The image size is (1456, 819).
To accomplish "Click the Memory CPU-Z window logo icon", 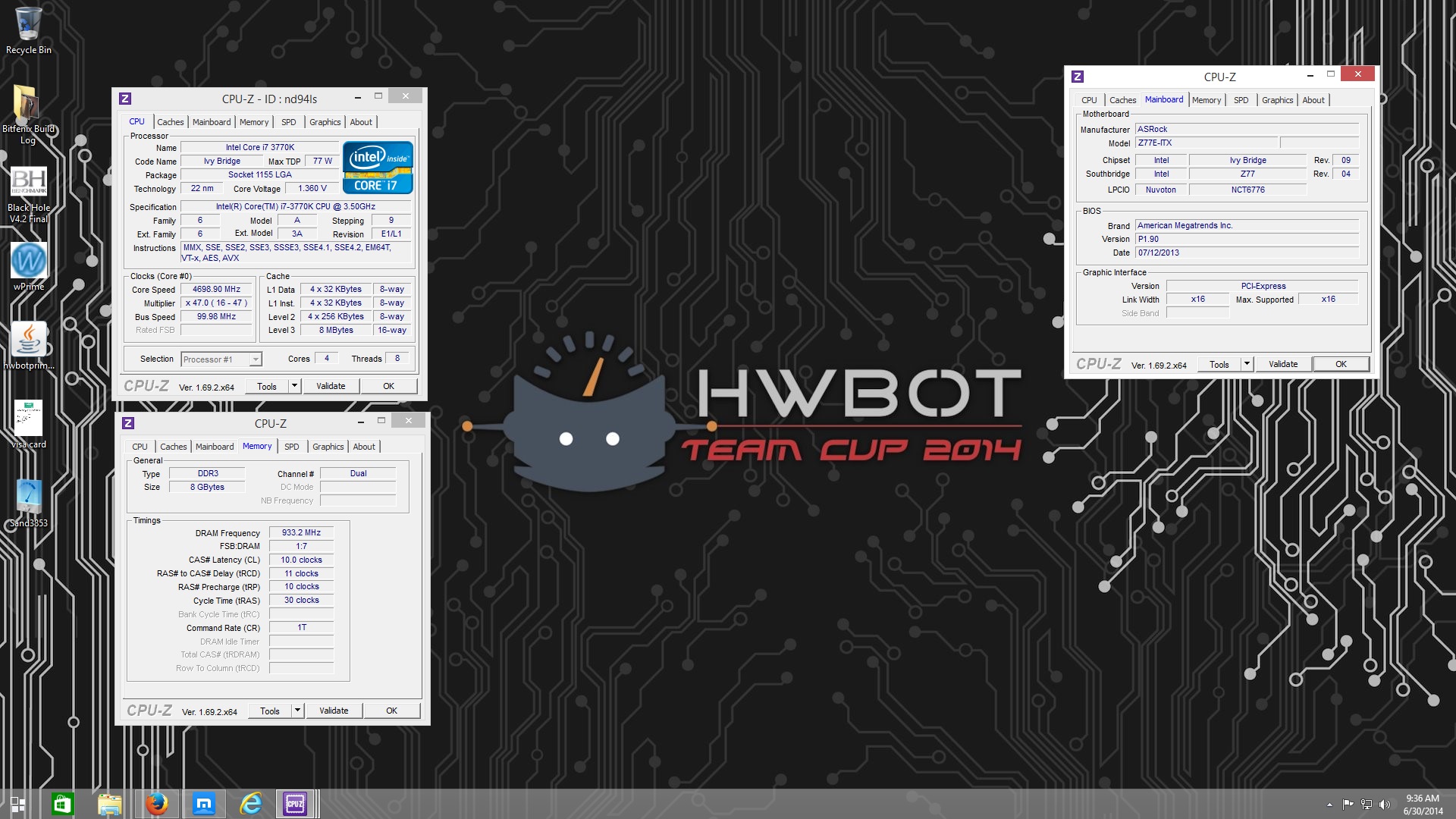I will [128, 423].
